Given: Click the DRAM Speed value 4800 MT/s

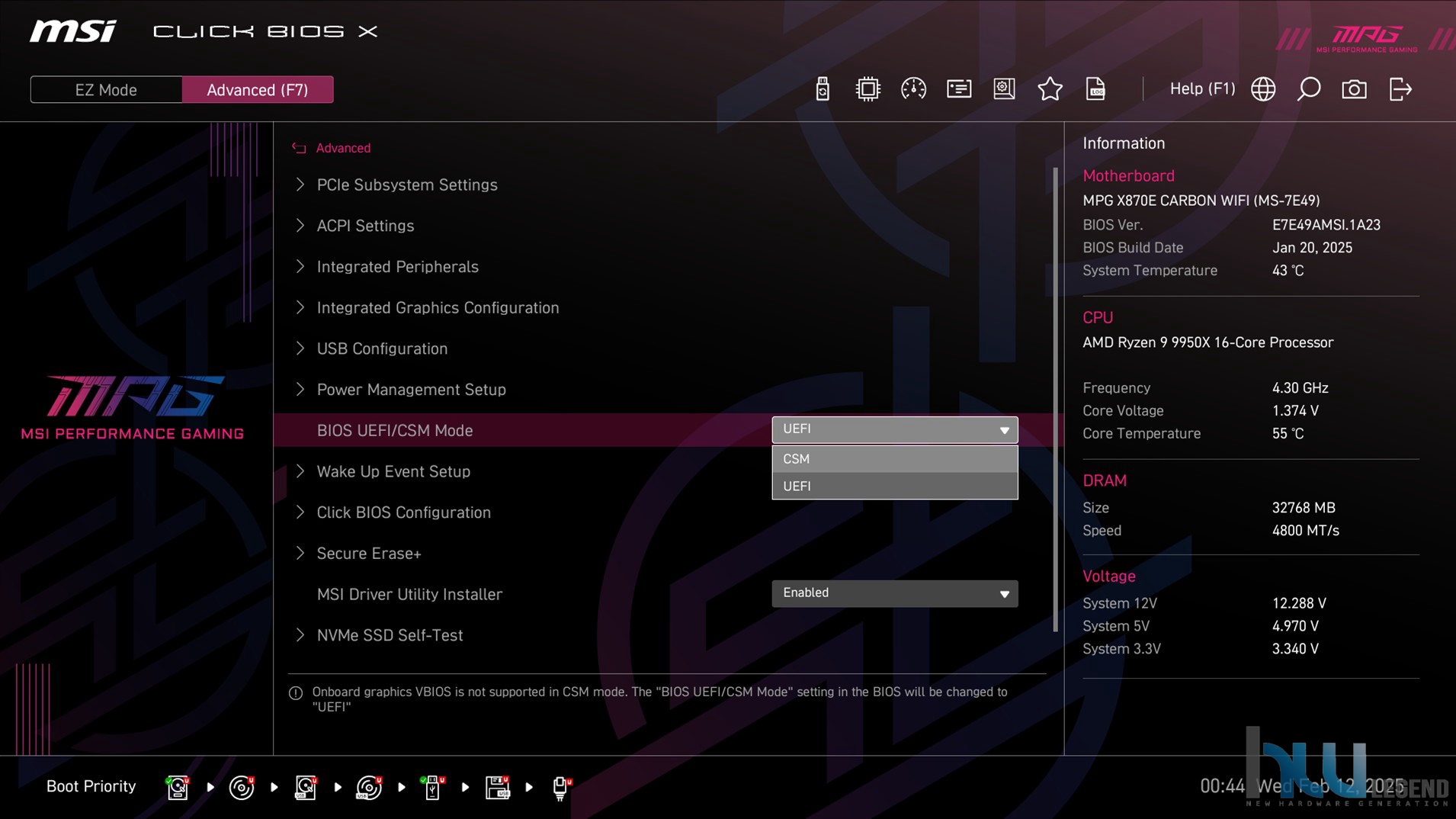Looking at the screenshot, I should pyautogui.click(x=1305, y=531).
